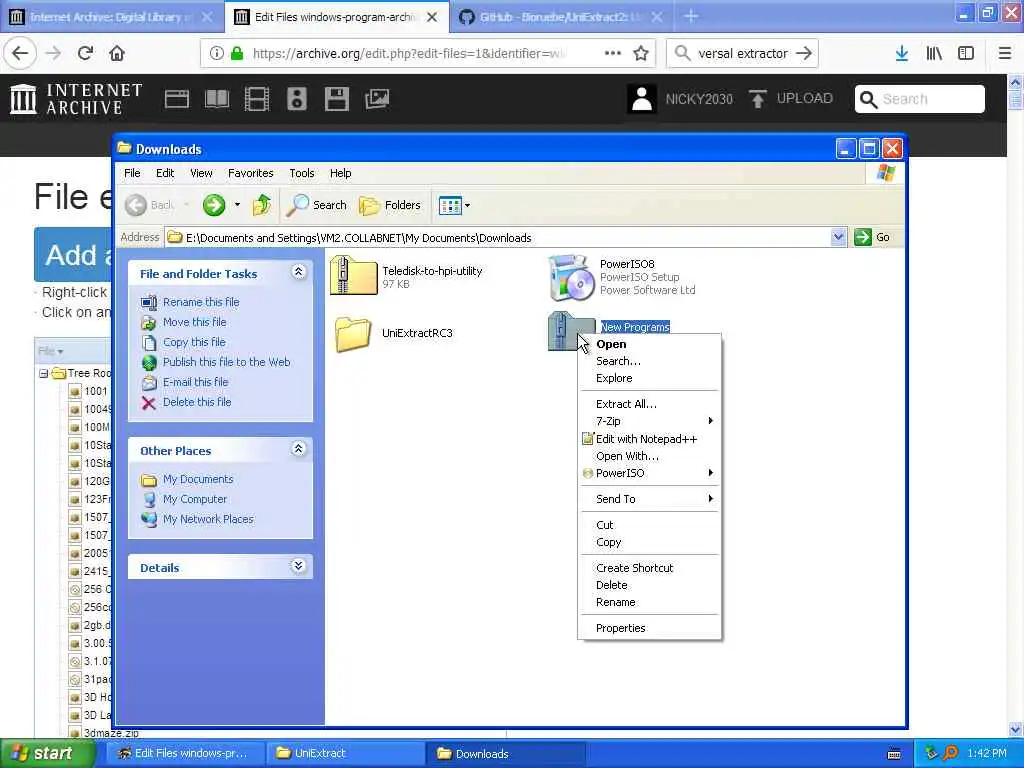Choose Open from the context menu
This screenshot has width=1024, height=768.
pos(650,344)
